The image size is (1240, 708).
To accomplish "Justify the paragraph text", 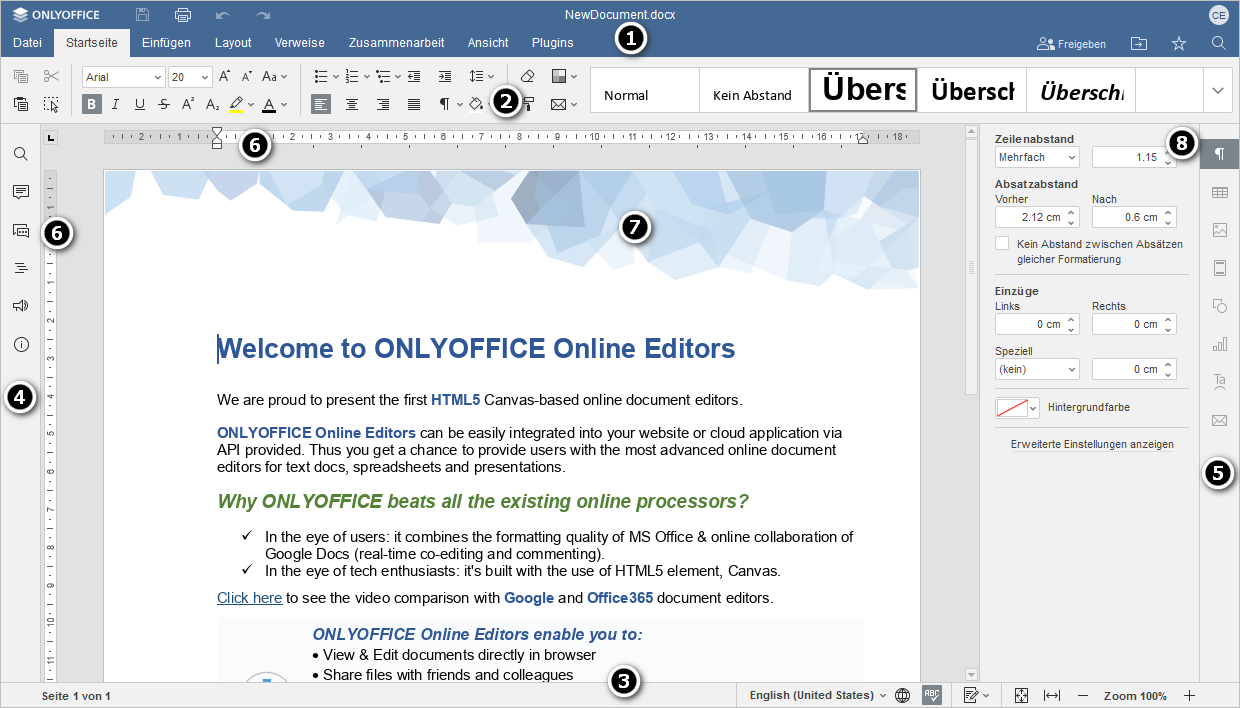I will pyautogui.click(x=414, y=104).
